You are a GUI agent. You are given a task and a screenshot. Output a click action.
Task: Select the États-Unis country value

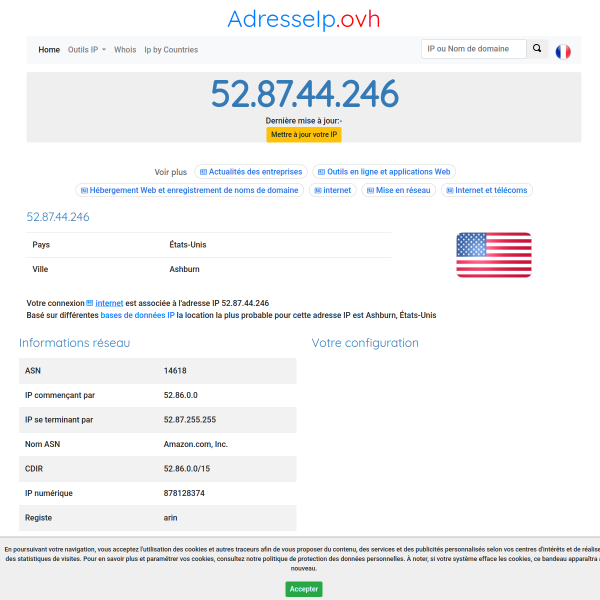(x=188, y=245)
